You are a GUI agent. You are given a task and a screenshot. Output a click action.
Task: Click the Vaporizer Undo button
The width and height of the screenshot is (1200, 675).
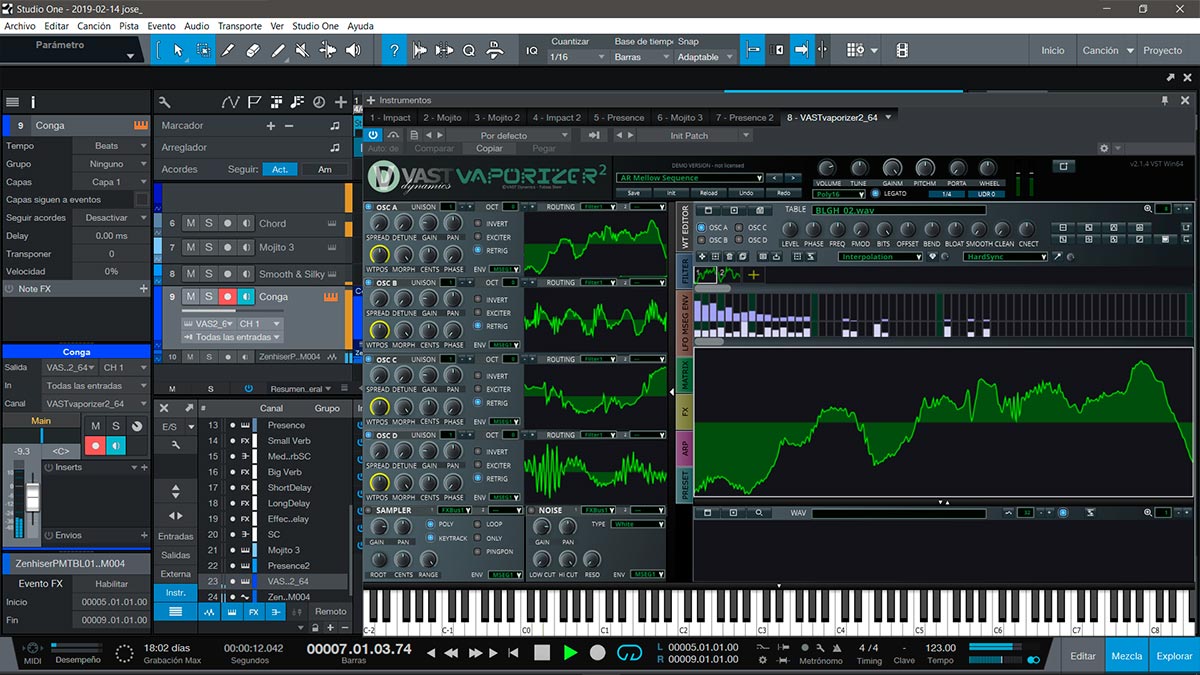click(746, 193)
